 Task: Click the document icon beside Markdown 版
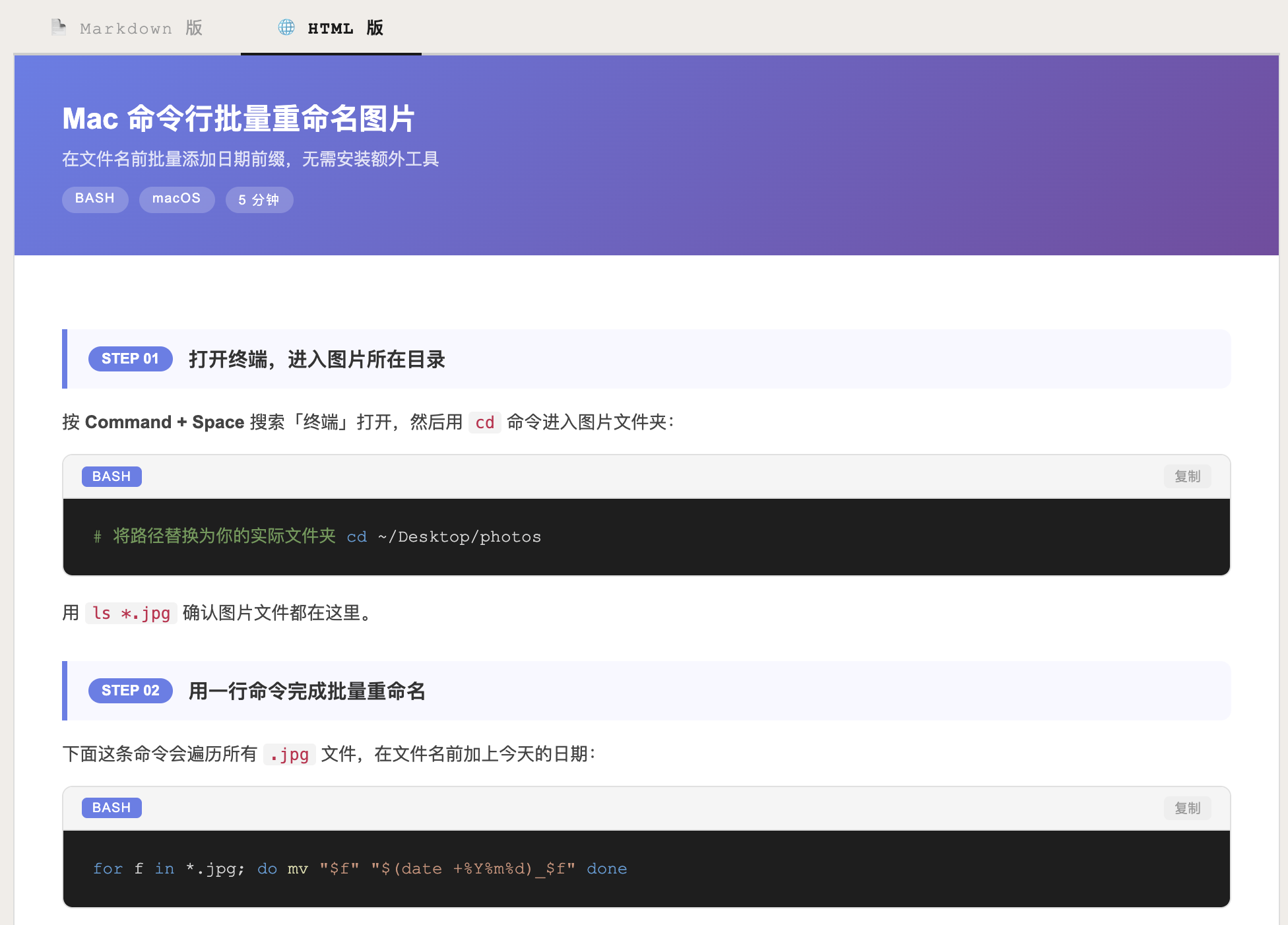[x=59, y=27]
